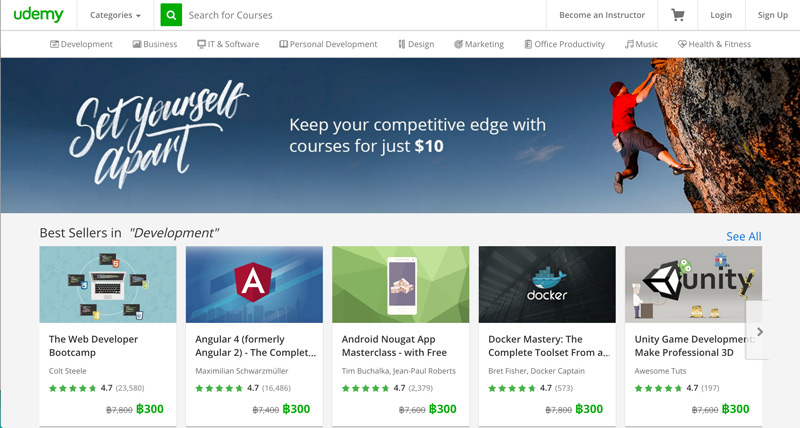Image resolution: width=800 pixels, height=428 pixels.
Task: Click the green search magnifier button
Action: tap(171, 15)
